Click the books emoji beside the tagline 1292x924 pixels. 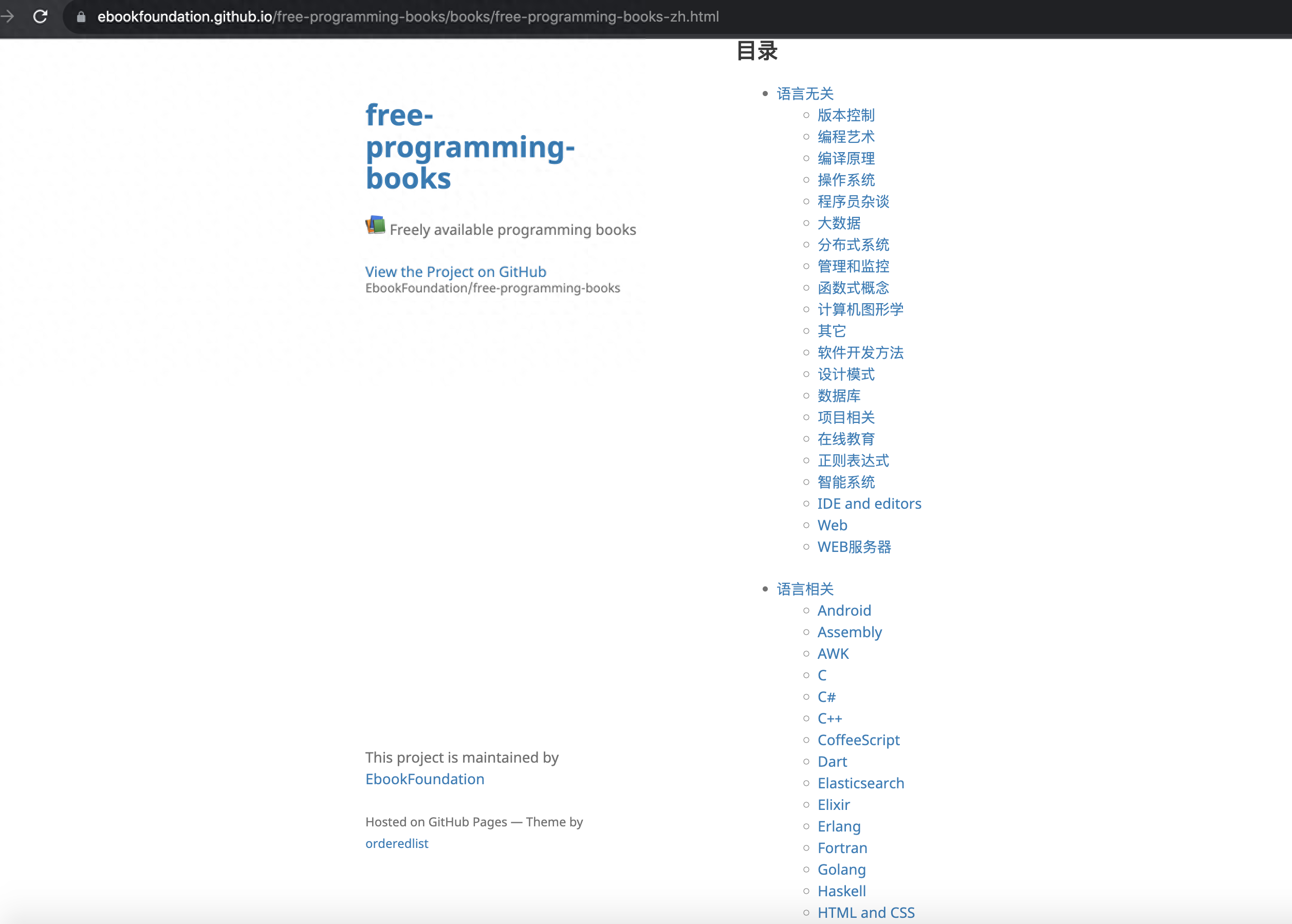(x=376, y=225)
